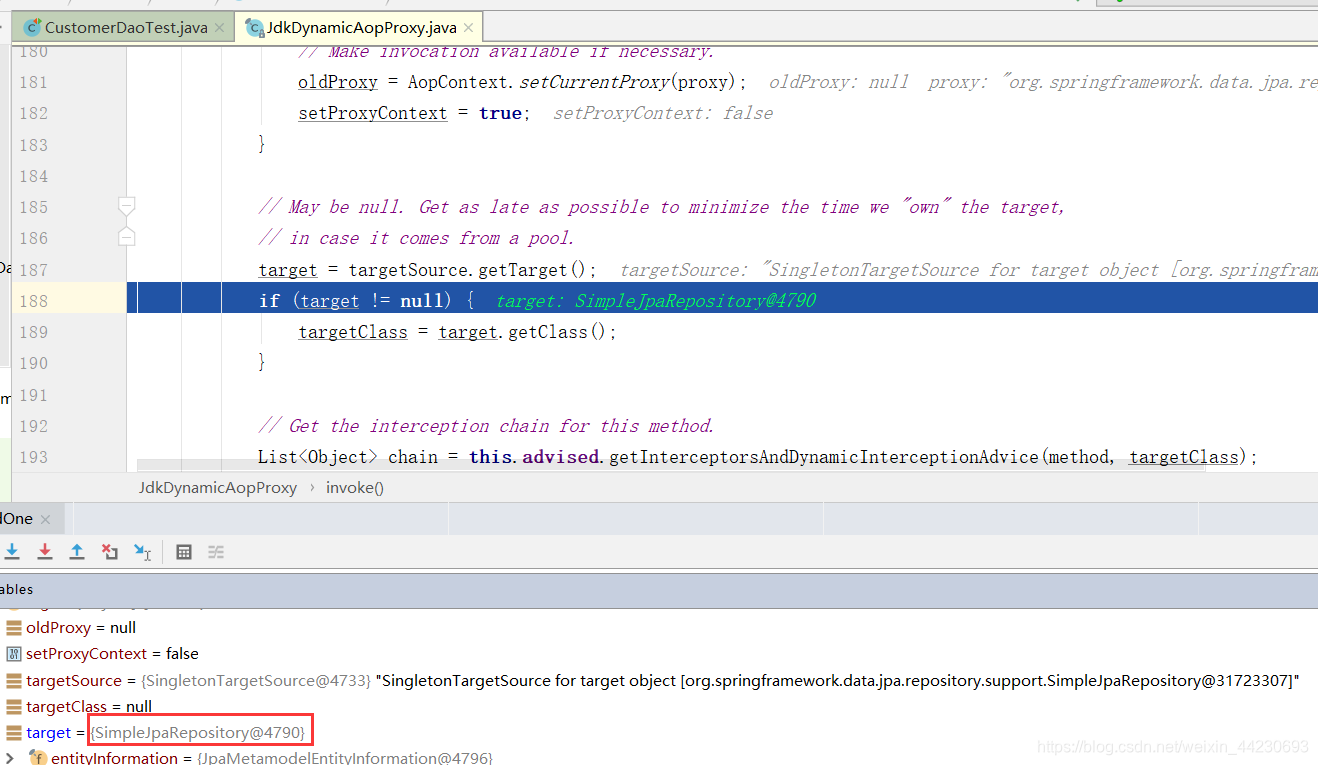The image size is (1318, 765).
Task: Click the inline hint 'oldProxy: null'
Action: [x=838, y=82]
